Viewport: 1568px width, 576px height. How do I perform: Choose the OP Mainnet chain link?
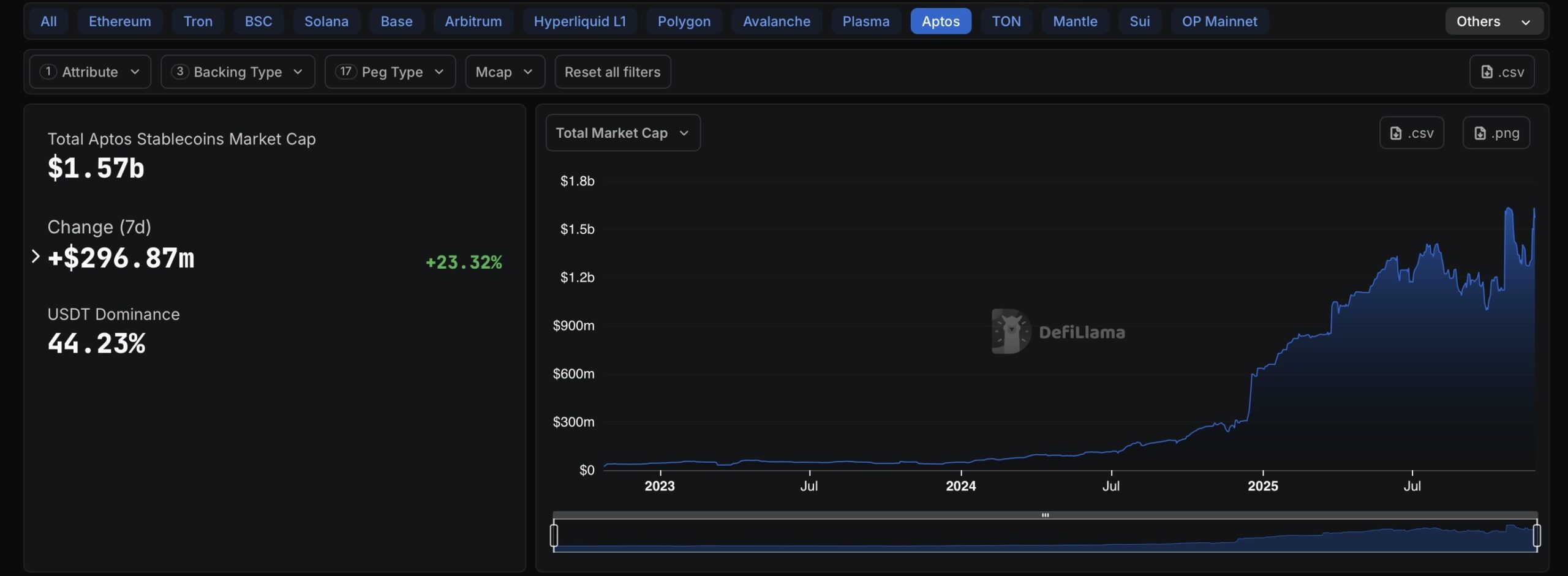[x=1219, y=21]
